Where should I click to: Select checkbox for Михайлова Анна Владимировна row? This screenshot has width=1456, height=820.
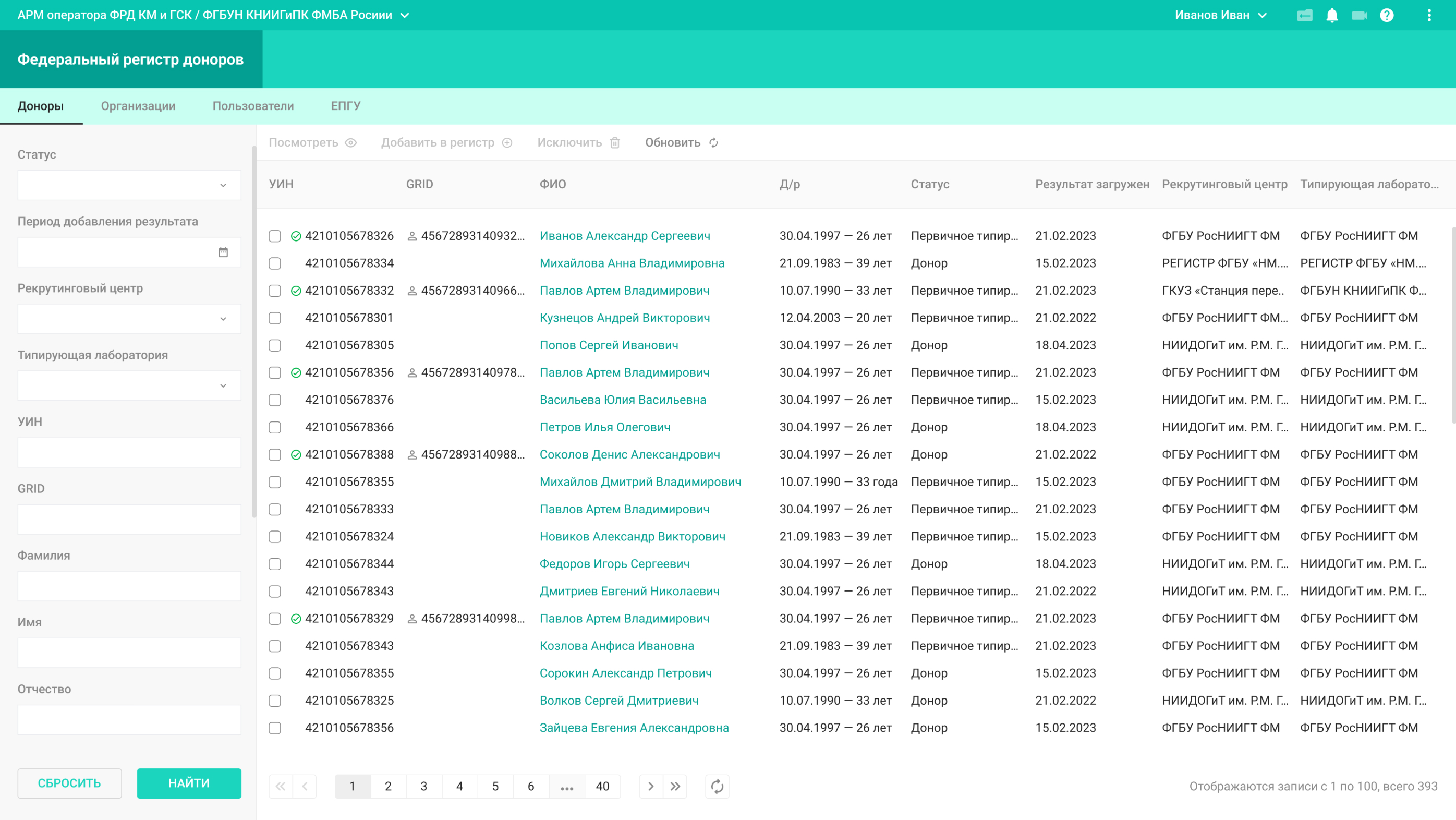[275, 263]
